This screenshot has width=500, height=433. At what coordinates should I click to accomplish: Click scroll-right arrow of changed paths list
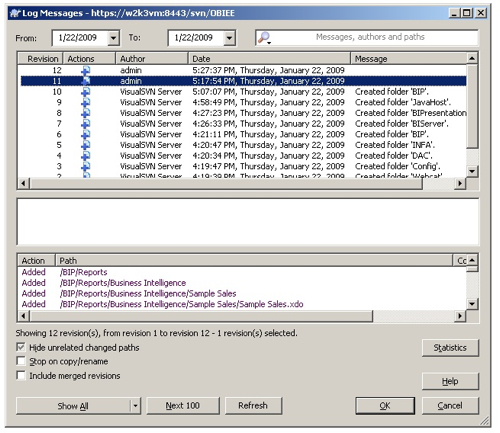coord(460,316)
